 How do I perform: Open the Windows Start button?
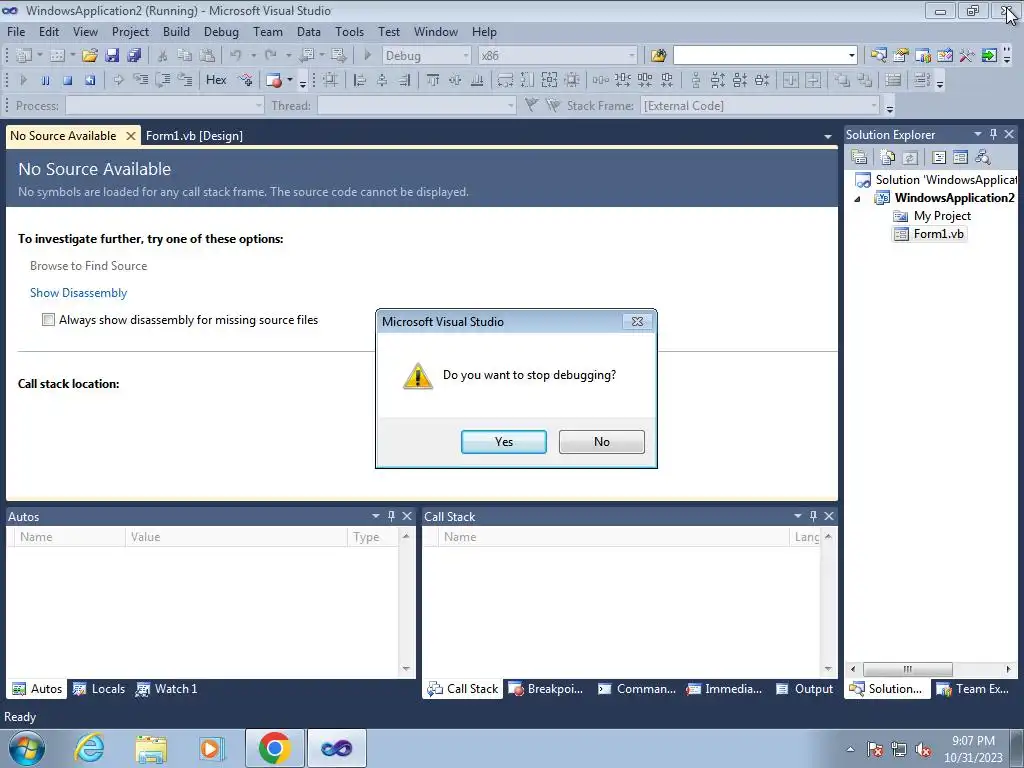point(27,748)
